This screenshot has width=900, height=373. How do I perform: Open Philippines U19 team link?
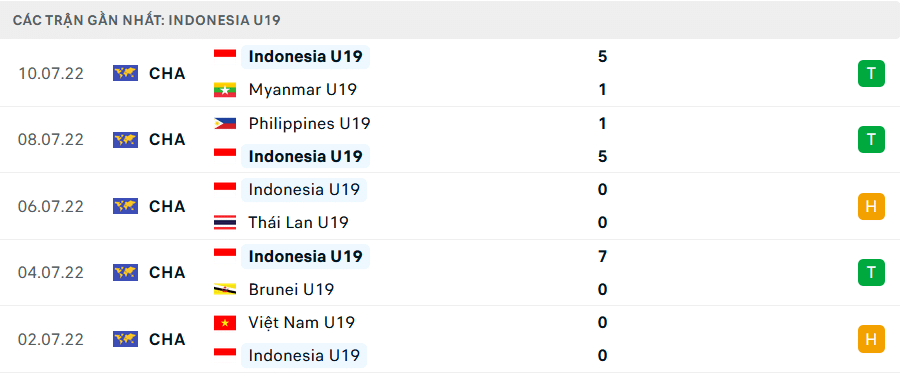[309, 123]
